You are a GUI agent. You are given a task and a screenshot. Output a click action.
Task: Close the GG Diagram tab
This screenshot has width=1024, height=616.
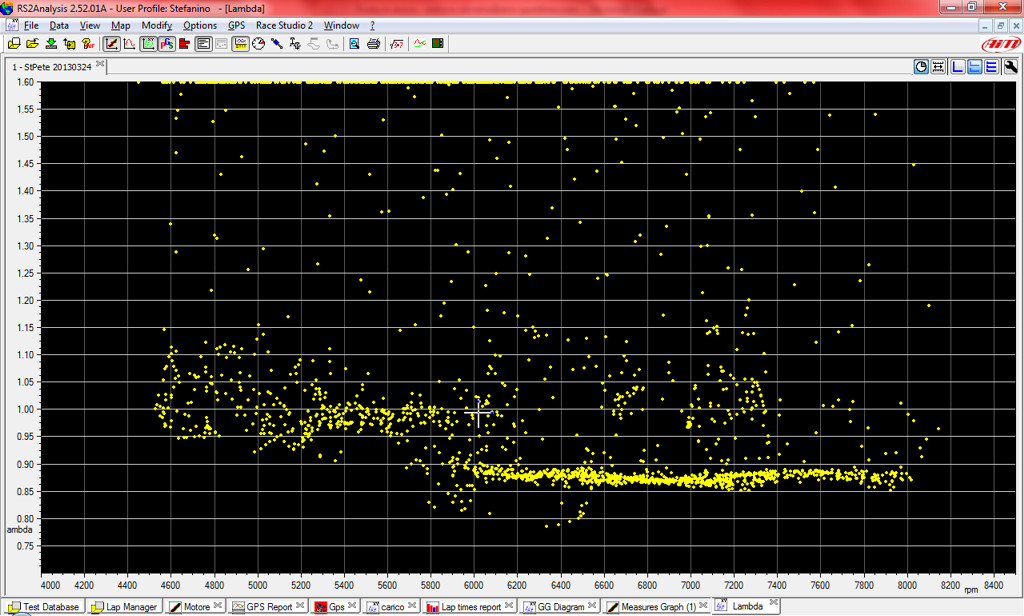[592, 605]
